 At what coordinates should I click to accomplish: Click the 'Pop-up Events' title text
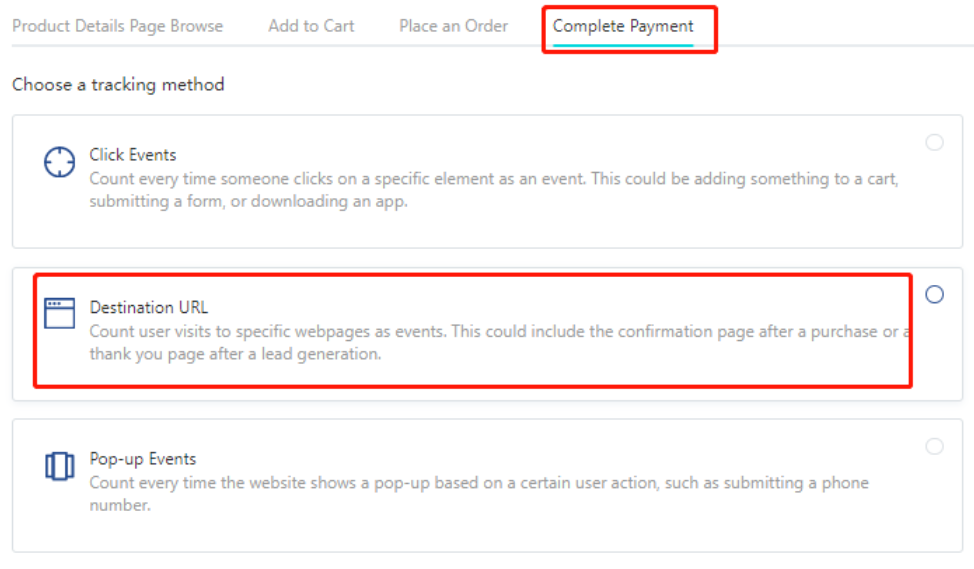click(143, 459)
